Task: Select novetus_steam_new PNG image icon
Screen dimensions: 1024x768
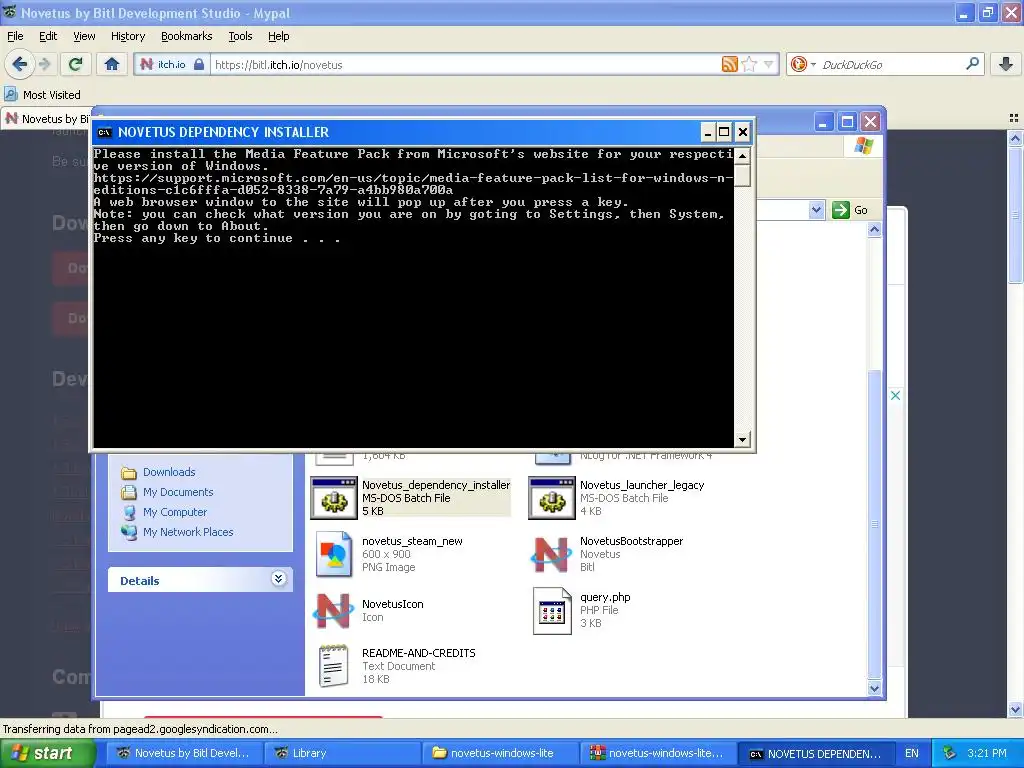Action: click(x=334, y=554)
